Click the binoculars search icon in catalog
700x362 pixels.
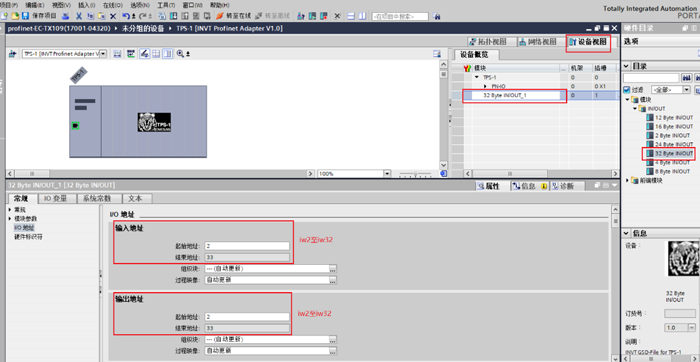click(x=687, y=78)
